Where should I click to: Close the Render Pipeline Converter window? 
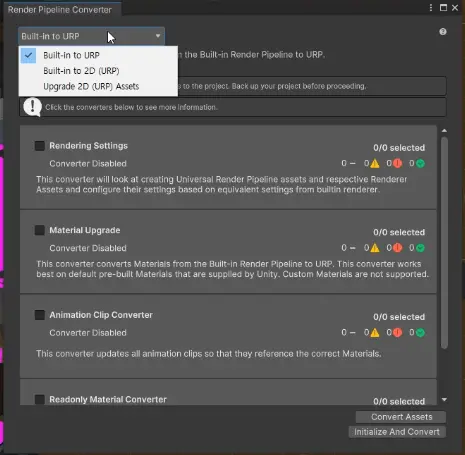click(455, 8)
